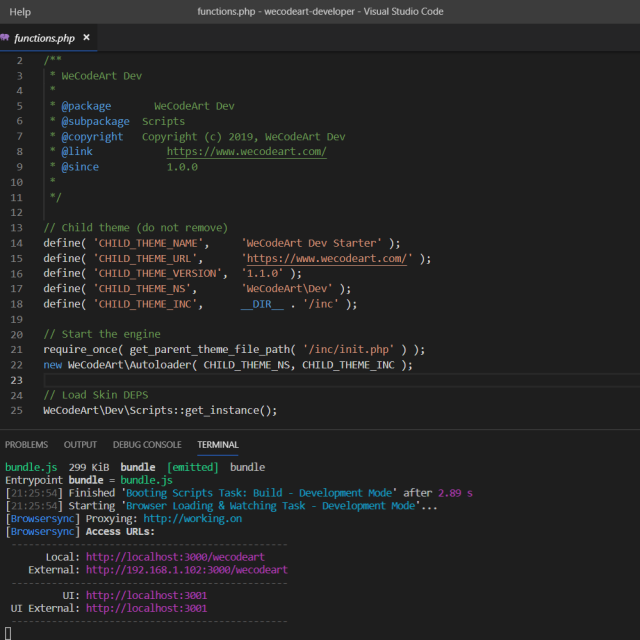640x640 pixels.
Task: Open Local URL http://localhost:3000/wecodeart
Action: [175, 557]
